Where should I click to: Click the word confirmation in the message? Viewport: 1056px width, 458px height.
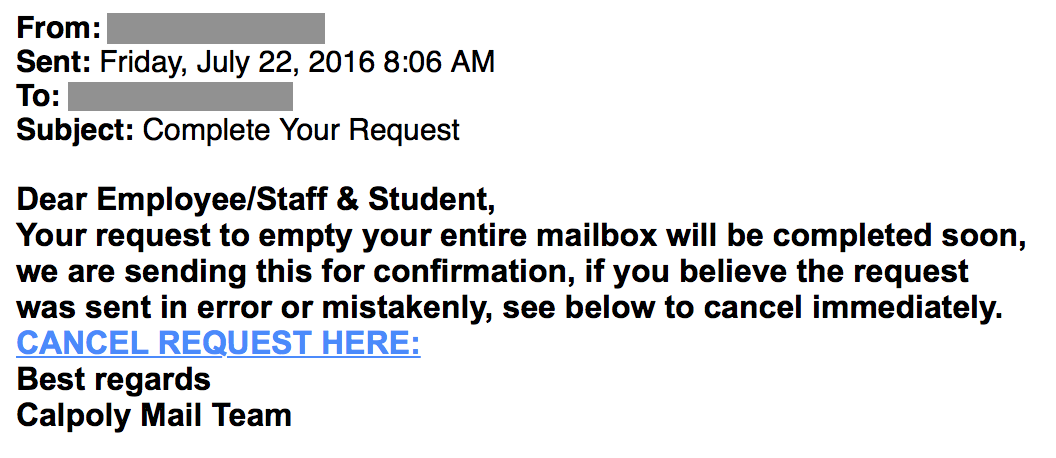point(468,273)
